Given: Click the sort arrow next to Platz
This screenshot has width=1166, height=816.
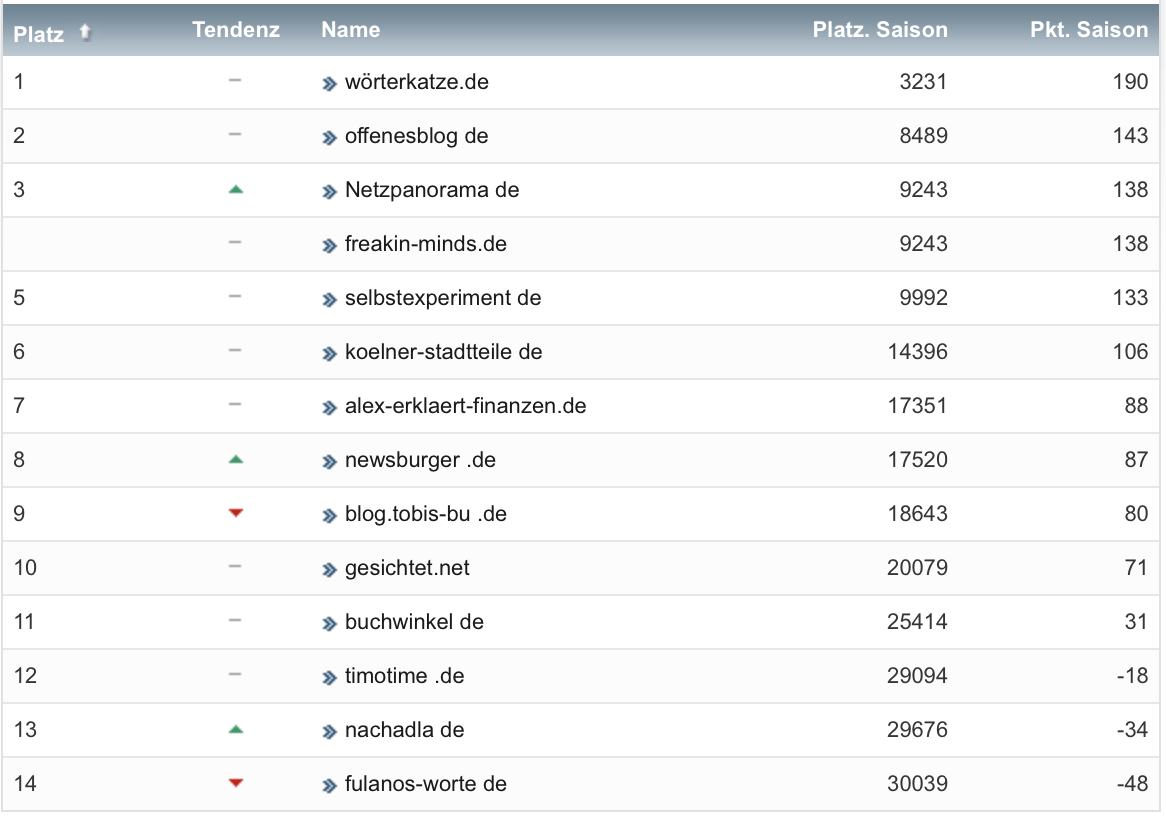Looking at the screenshot, I should pos(86,32).
